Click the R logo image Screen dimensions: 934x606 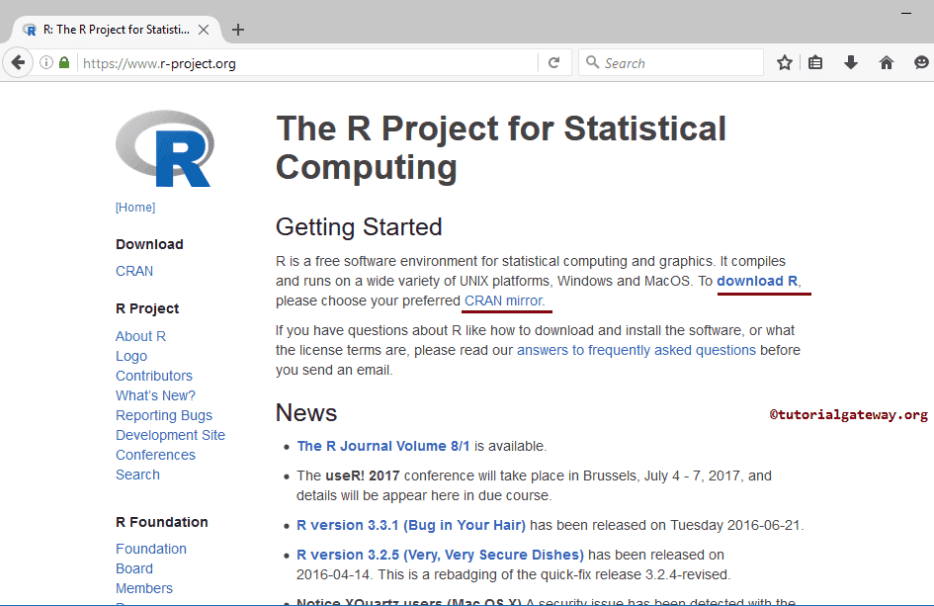165,148
